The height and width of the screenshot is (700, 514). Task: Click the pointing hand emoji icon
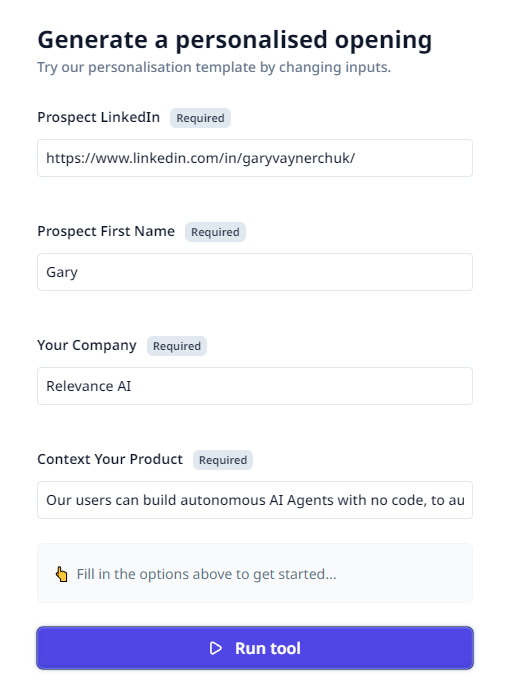pyautogui.click(x=62, y=574)
